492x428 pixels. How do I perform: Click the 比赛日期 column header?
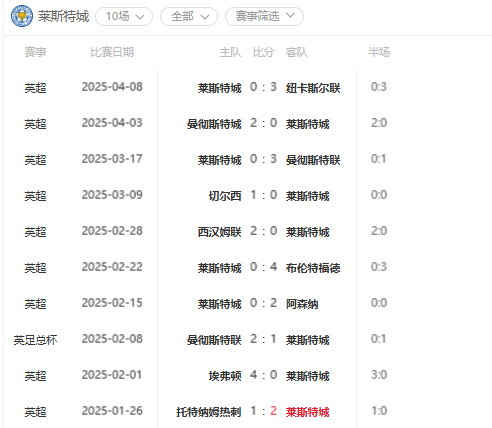click(x=112, y=52)
